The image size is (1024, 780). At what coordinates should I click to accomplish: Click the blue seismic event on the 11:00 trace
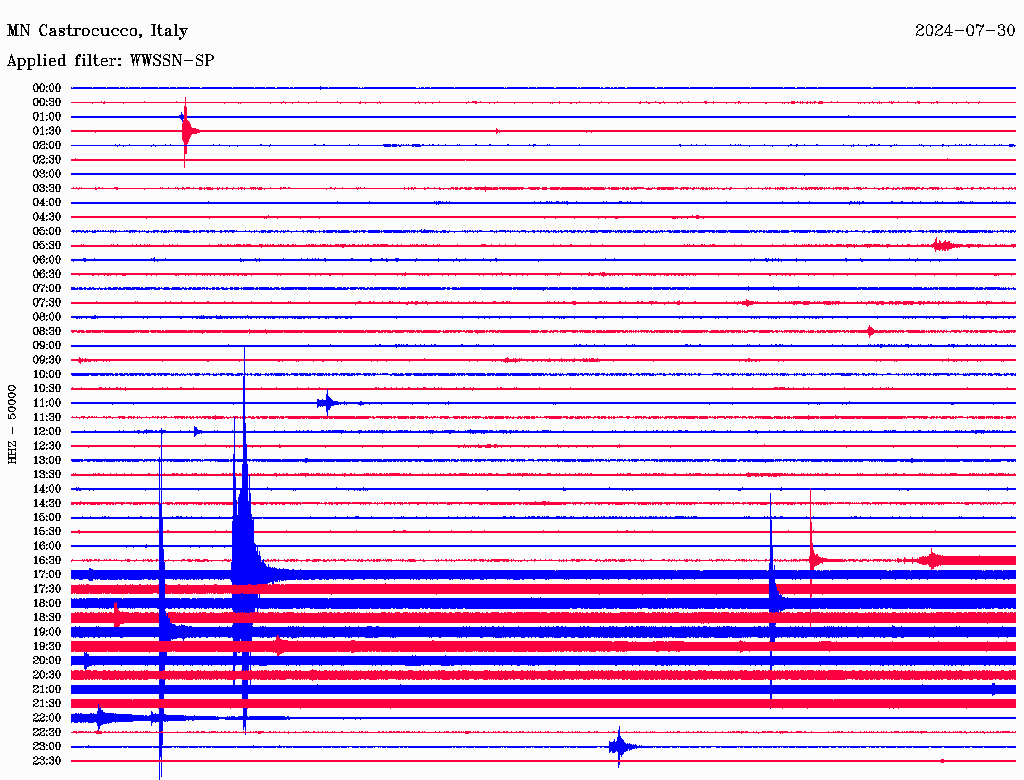328,403
